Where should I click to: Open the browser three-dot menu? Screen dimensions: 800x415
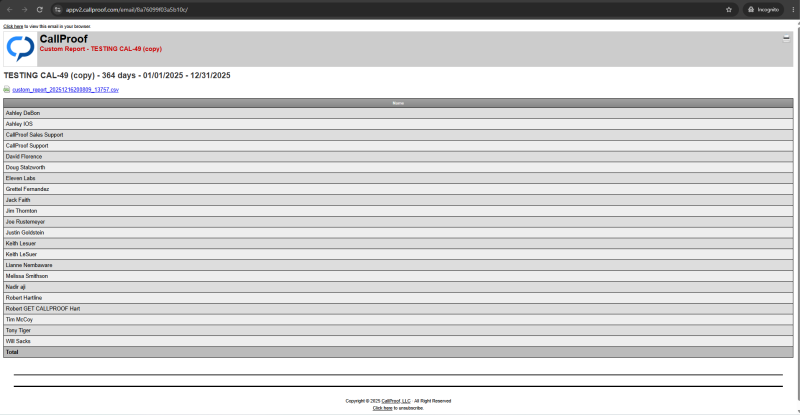(793, 10)
